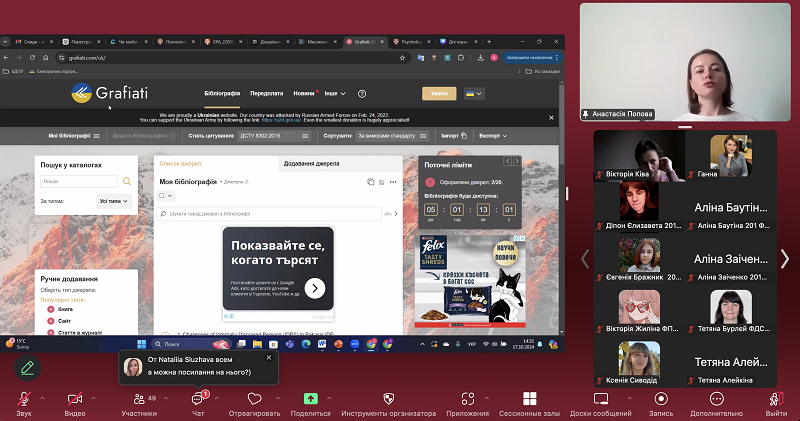
Task: Open the Участники participants panel
Action: pyautogui.click(x=139, y=404)
